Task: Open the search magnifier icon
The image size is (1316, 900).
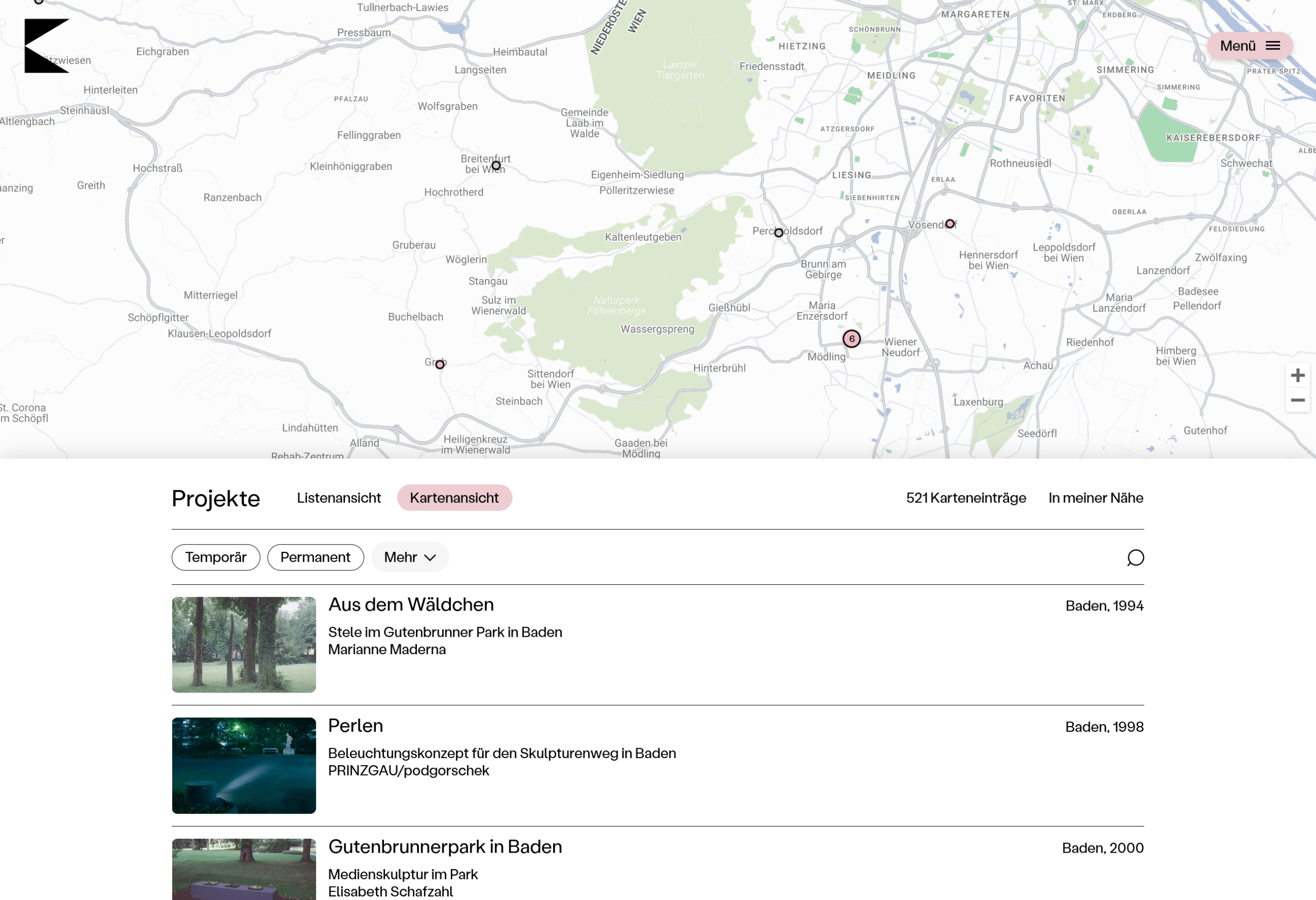Action: tap(1135, 558)
